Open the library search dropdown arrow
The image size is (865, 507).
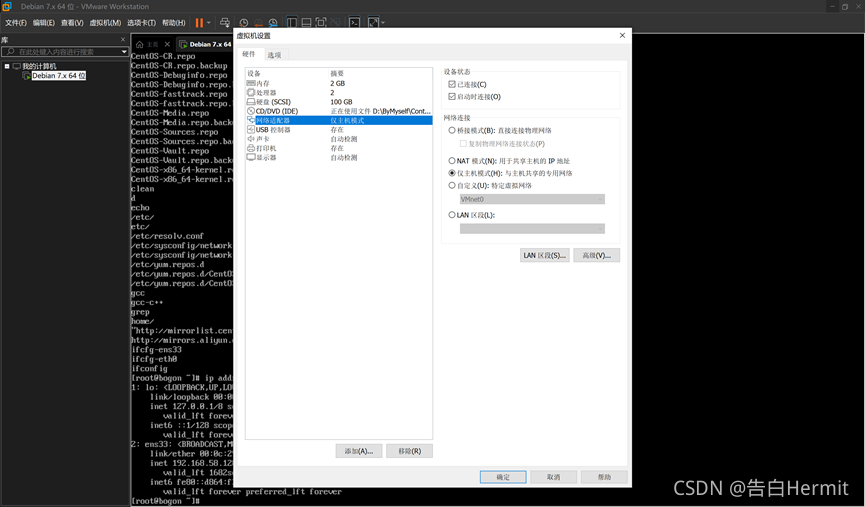(x=124, y=51)
